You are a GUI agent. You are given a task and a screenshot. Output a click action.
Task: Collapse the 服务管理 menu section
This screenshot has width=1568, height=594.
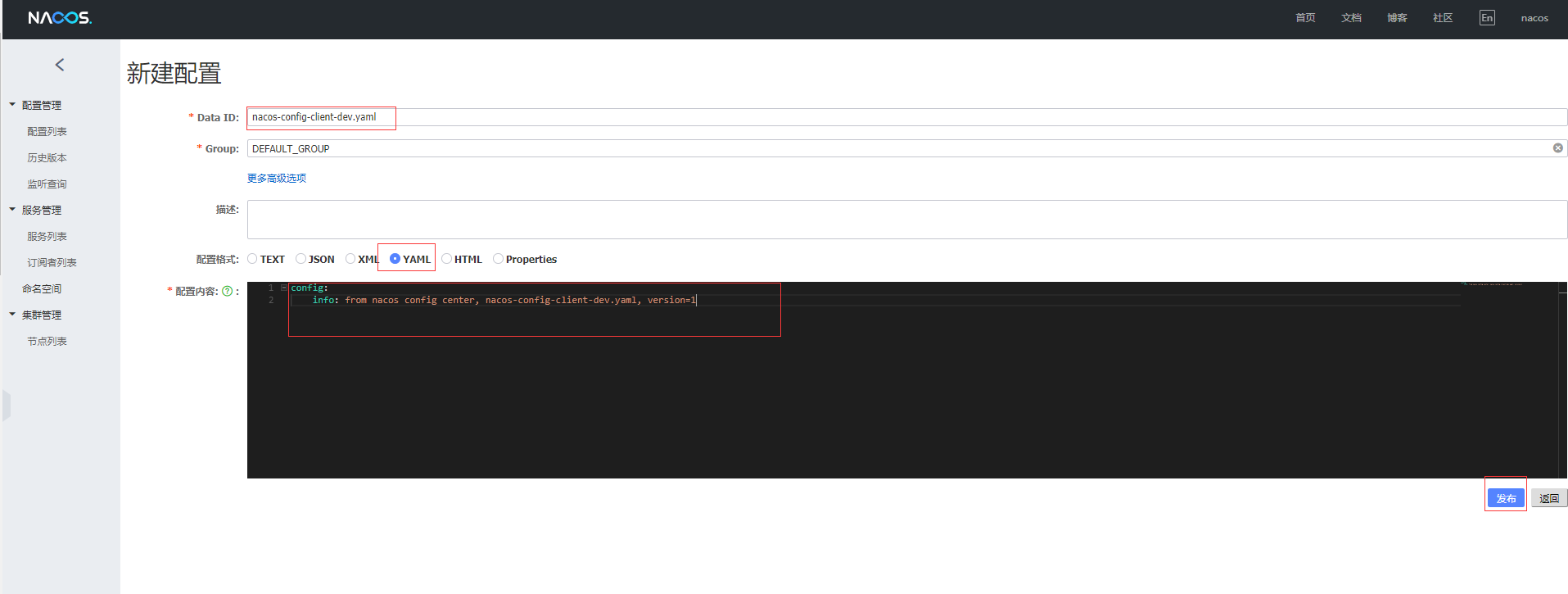(x=12, y=210)
